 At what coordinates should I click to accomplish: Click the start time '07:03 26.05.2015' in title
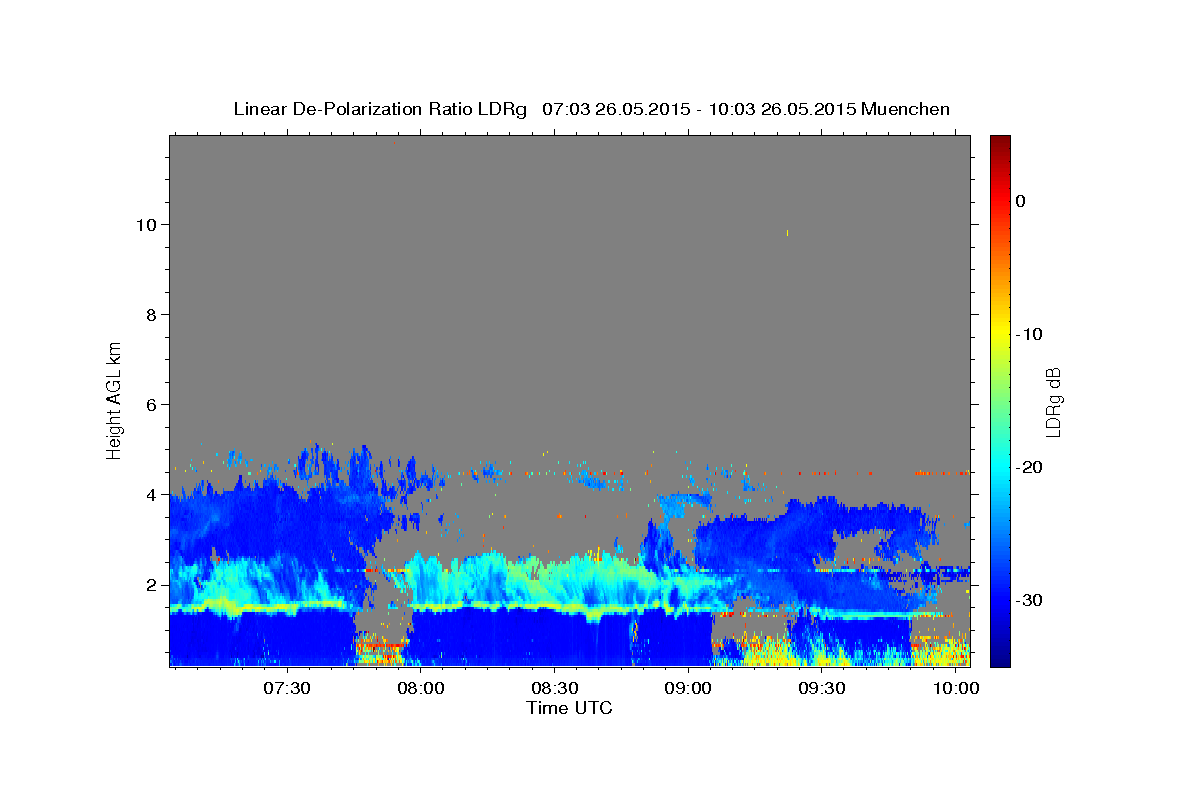point(616,109)
